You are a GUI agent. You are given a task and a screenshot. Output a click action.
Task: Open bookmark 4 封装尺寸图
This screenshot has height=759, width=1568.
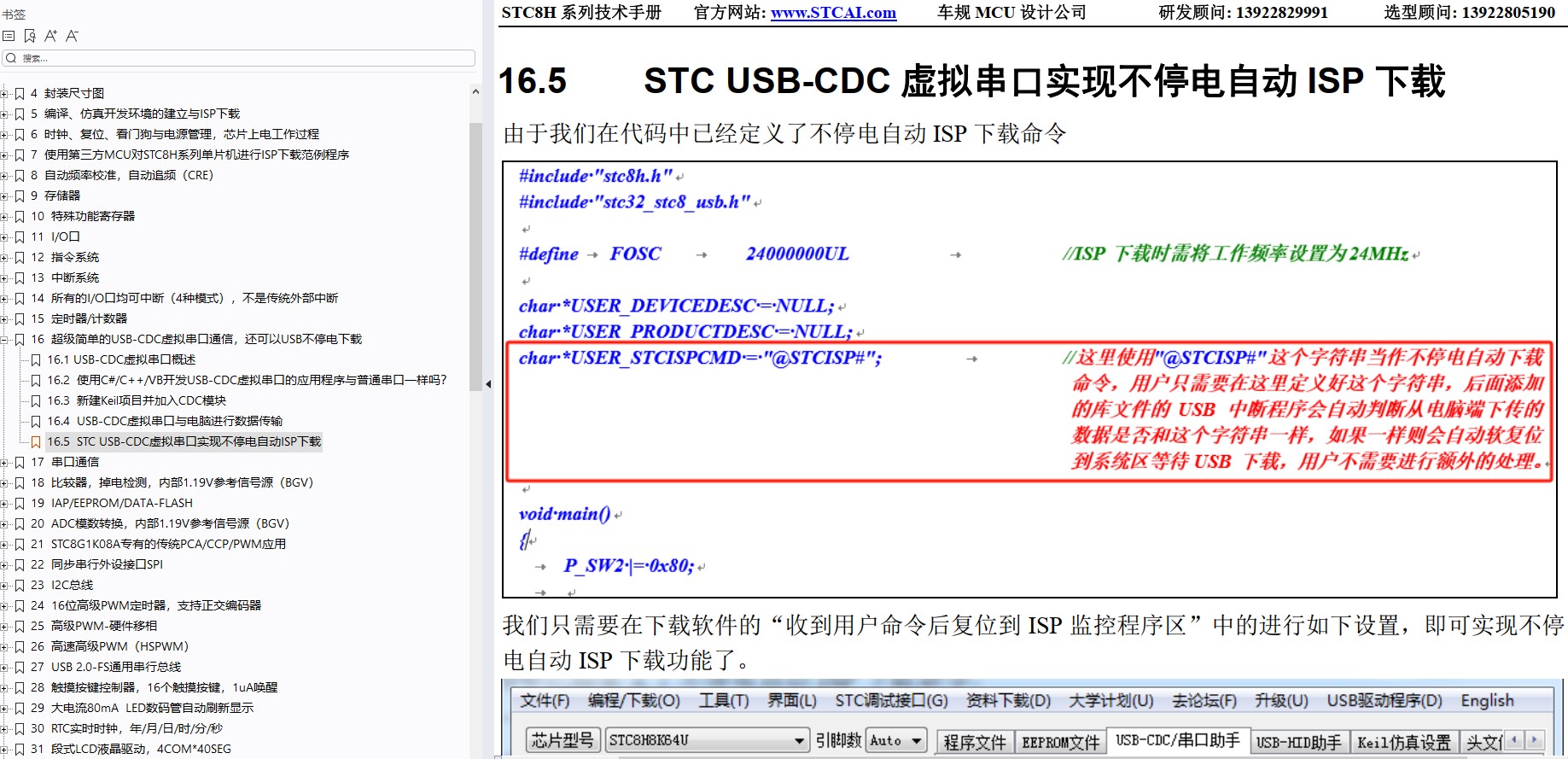(x=67, y=93)
